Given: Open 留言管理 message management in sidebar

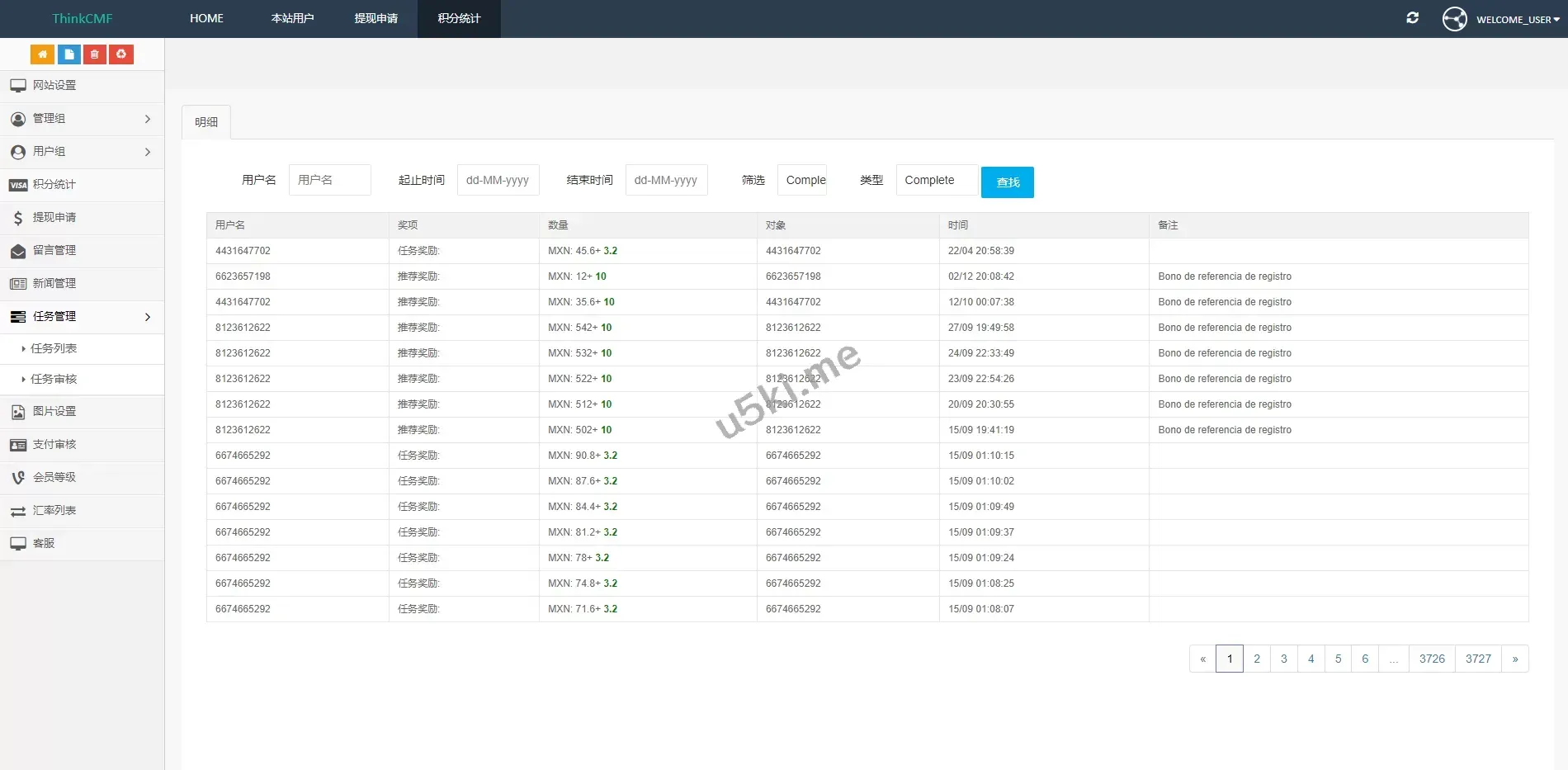Looking at the screenshot, I should tap(54, 251).
